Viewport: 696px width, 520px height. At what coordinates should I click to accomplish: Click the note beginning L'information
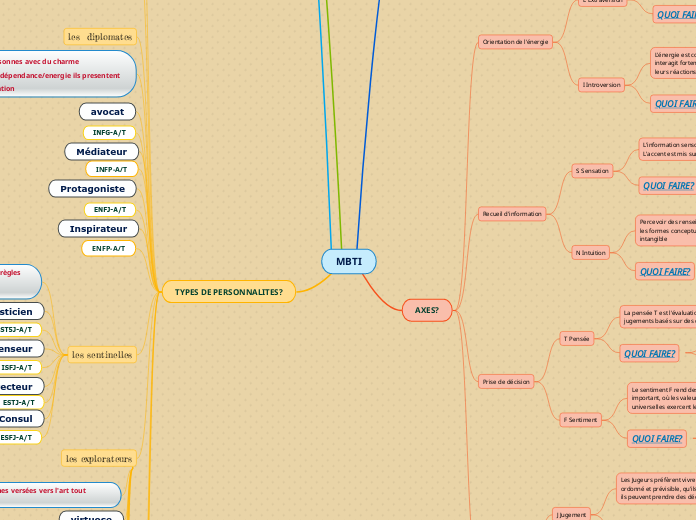(x=668, y=149)
